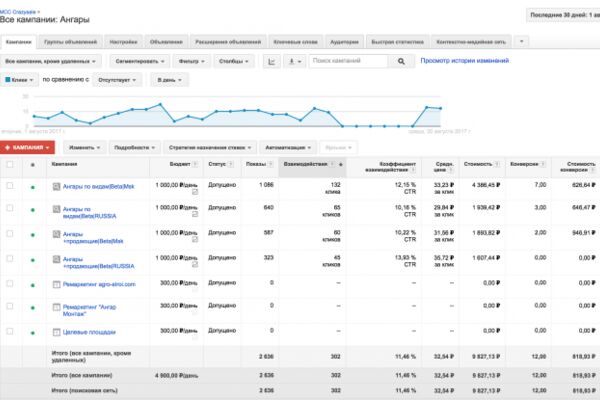Viewport: 600px width, 400px height.
Task: Open the Изменить dropdown
Action: [85, 147]
